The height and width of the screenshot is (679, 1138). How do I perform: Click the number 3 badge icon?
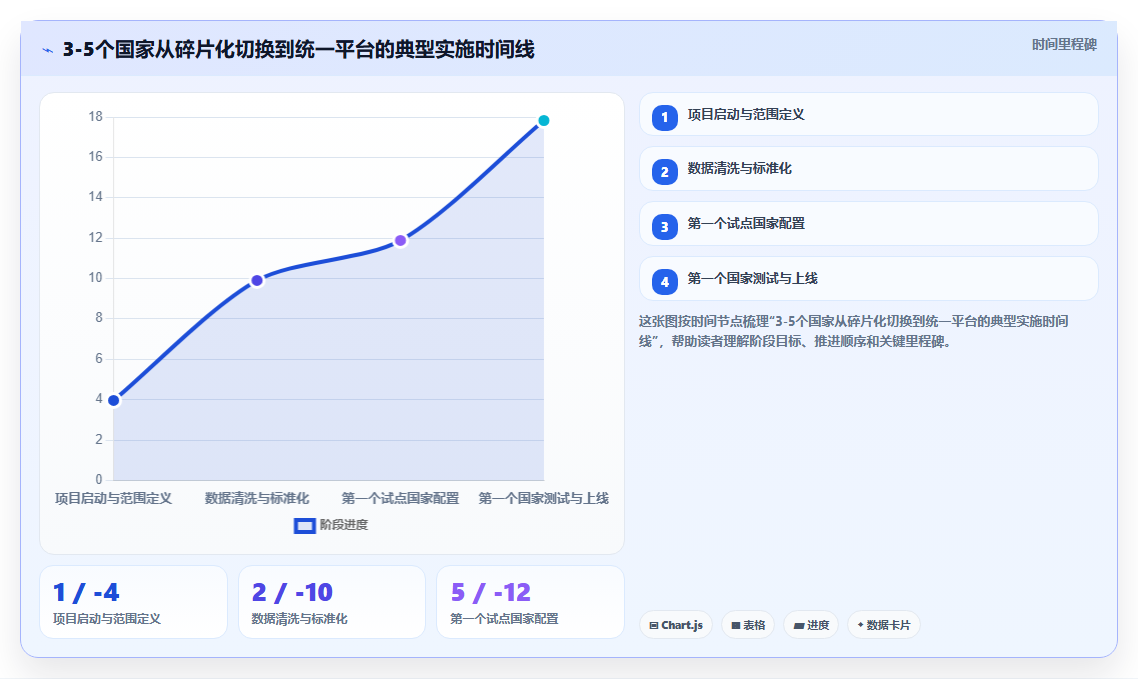point(665,227)
